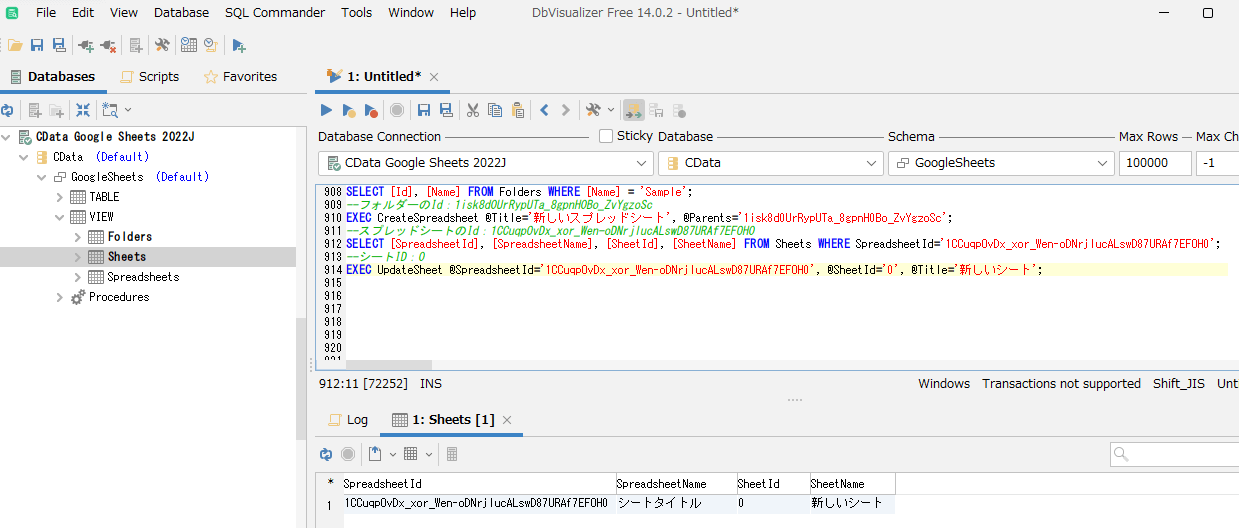The width and height of the screenshot is (1239, 528).
Task: Expand the Procedures tree node
Action: click(60, 297)
